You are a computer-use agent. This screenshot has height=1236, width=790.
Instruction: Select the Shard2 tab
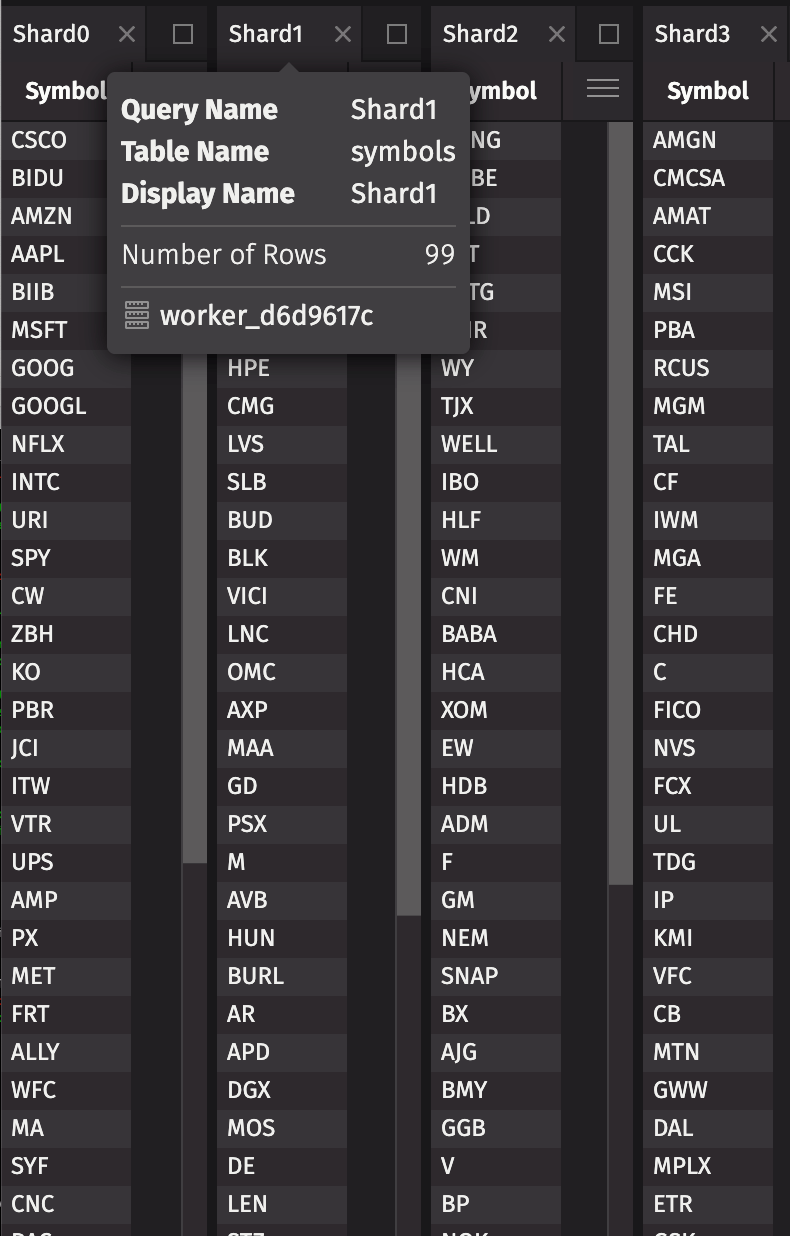481,34
